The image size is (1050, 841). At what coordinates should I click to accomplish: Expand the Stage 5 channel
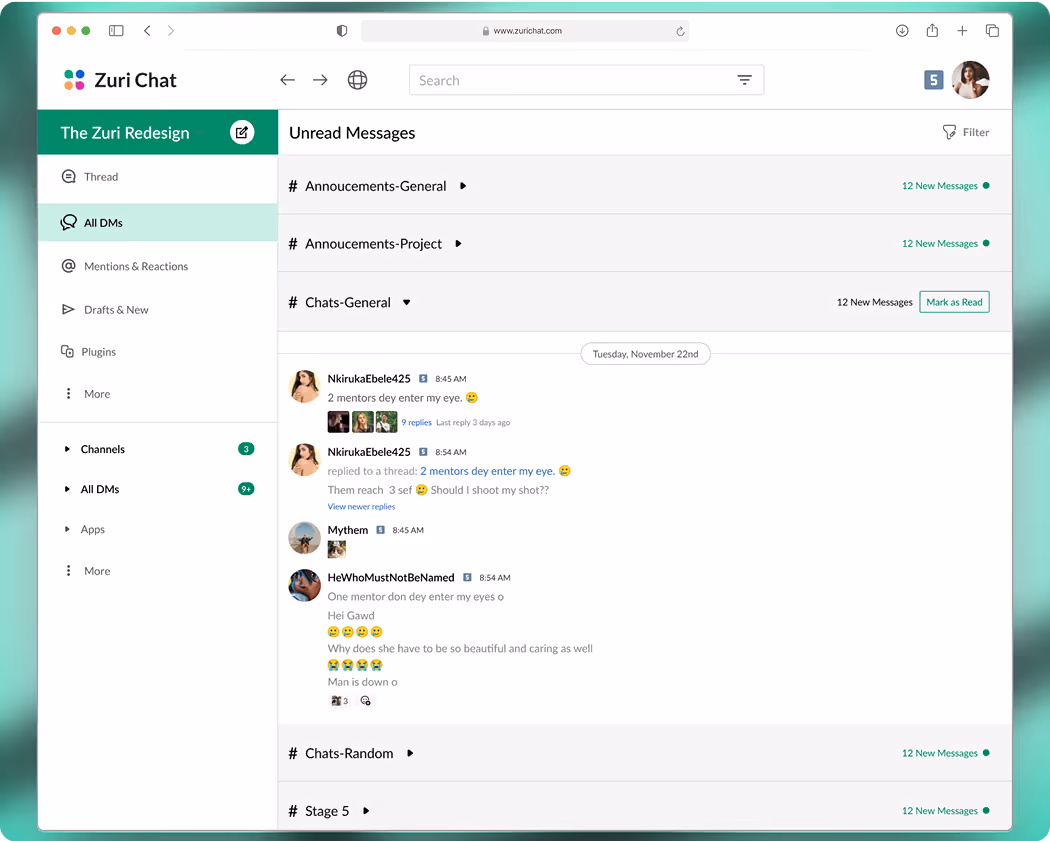[x=366, y=811]
